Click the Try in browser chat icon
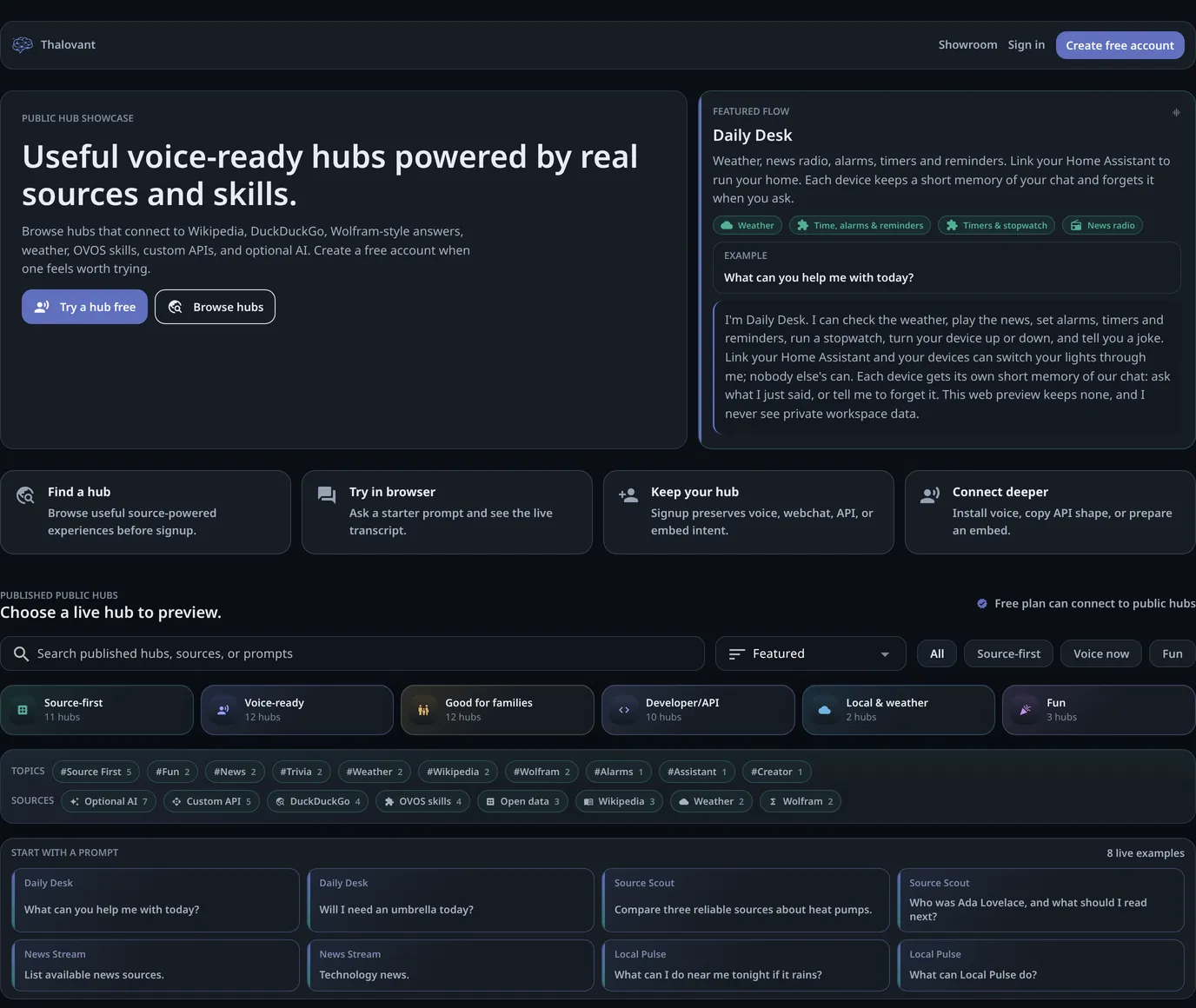This screenshot has width=1196, height=1008. click(327, 495)
